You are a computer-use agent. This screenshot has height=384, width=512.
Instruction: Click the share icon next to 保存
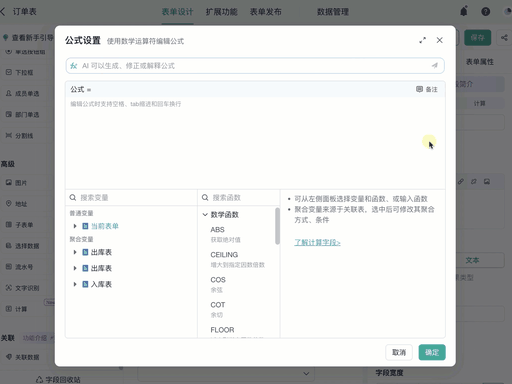(x=504, y=38)
